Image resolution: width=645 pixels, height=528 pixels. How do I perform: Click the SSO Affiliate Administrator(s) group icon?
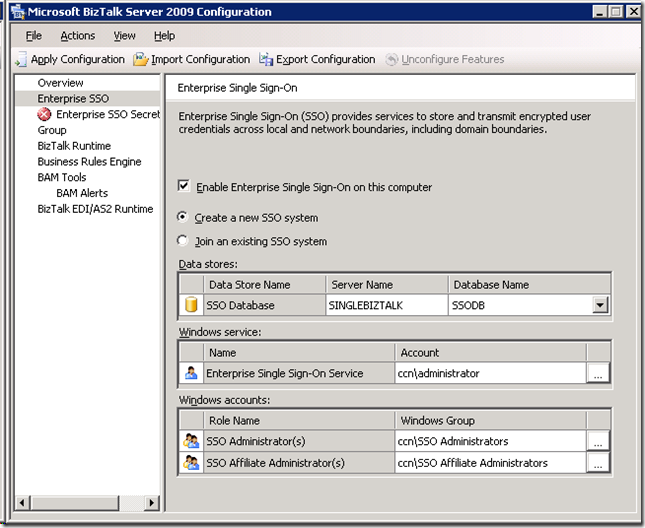coord(191,463)
